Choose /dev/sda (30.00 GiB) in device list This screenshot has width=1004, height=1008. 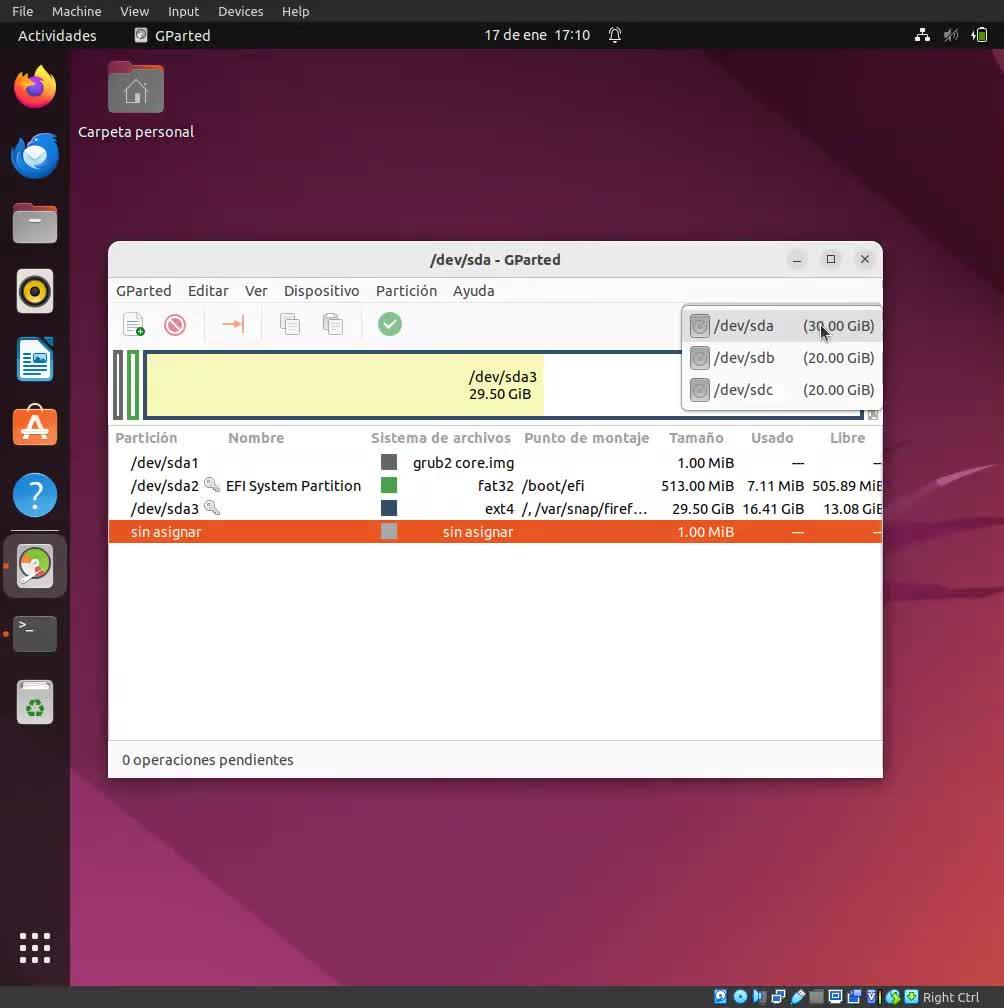click(x=781, y=326)
